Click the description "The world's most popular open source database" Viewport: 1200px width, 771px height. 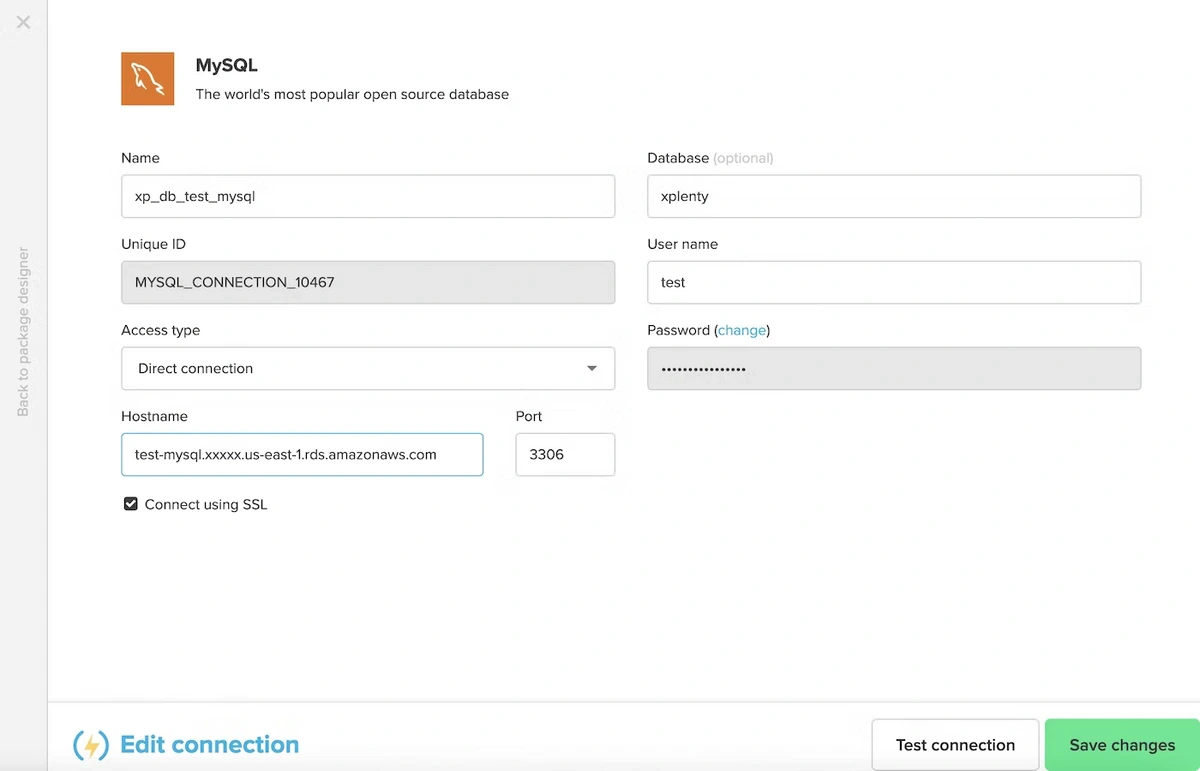point(352,94)
